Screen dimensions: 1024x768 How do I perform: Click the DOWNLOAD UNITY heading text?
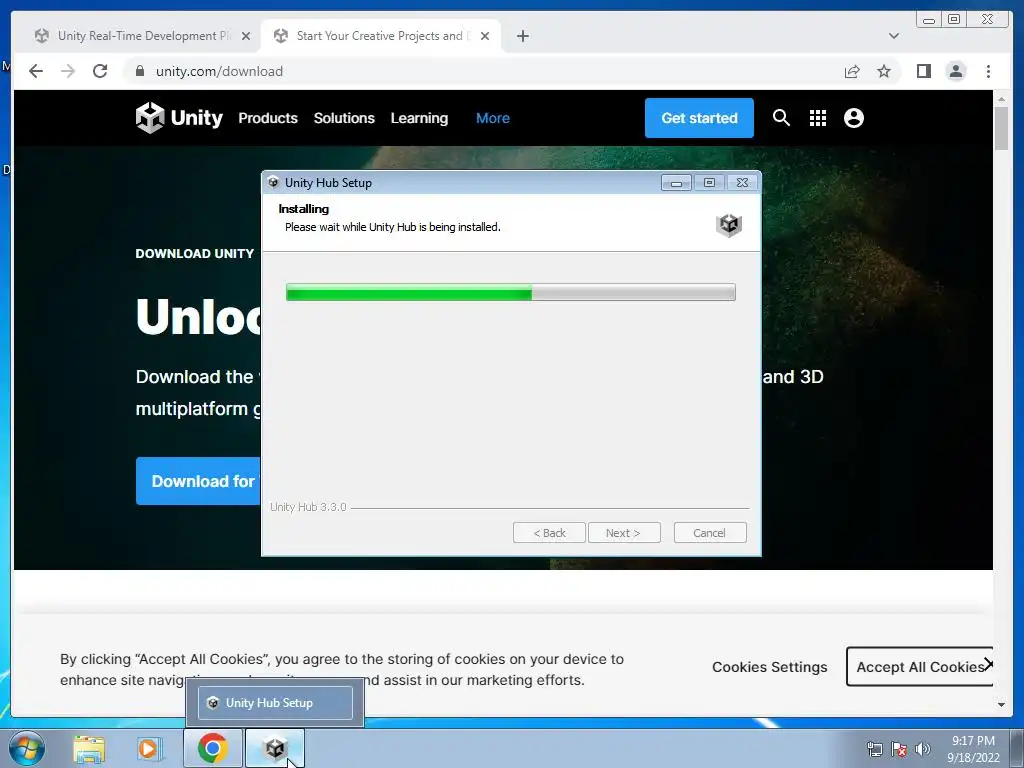tap(195, 253)
